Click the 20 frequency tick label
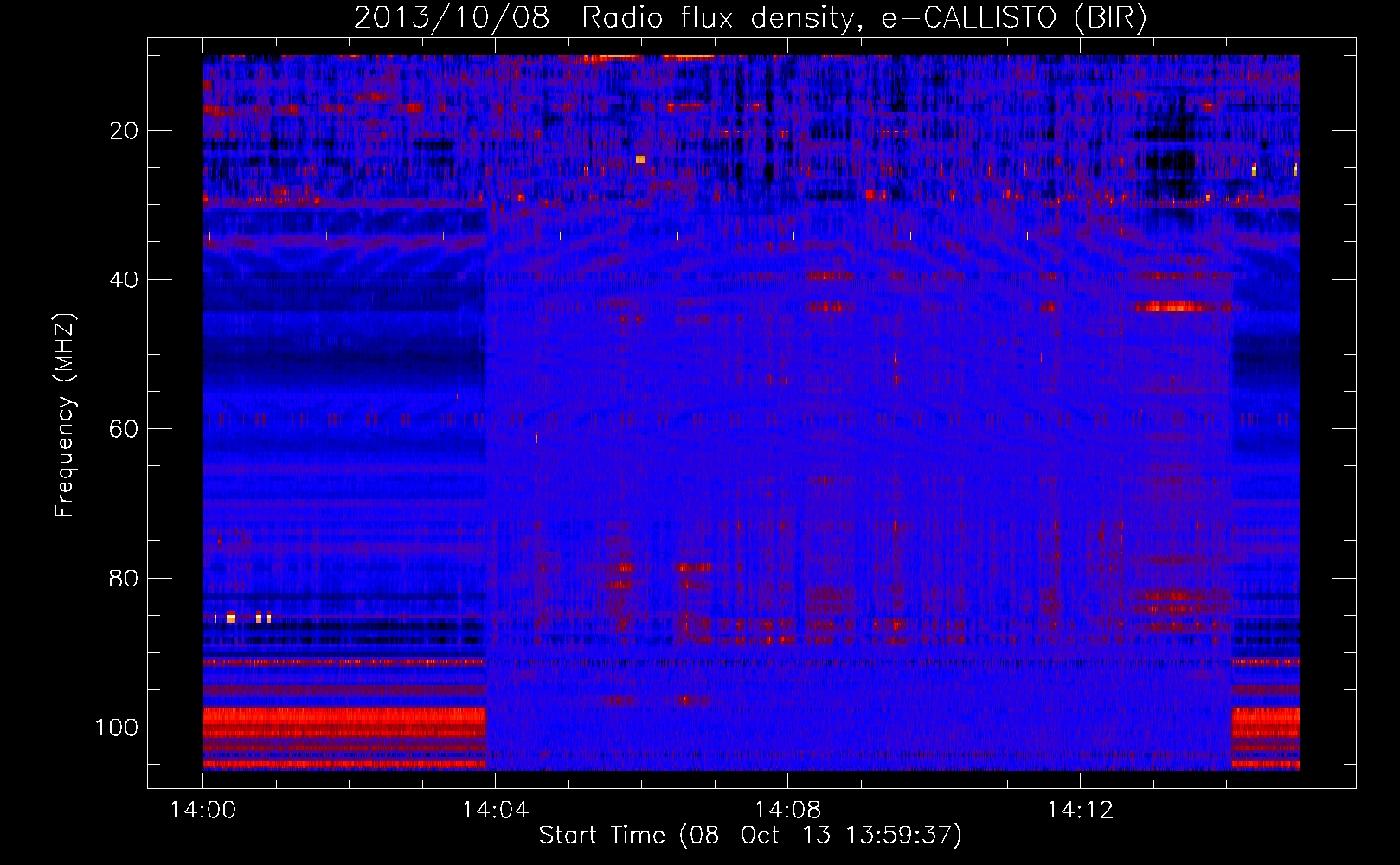 point(124,131)
